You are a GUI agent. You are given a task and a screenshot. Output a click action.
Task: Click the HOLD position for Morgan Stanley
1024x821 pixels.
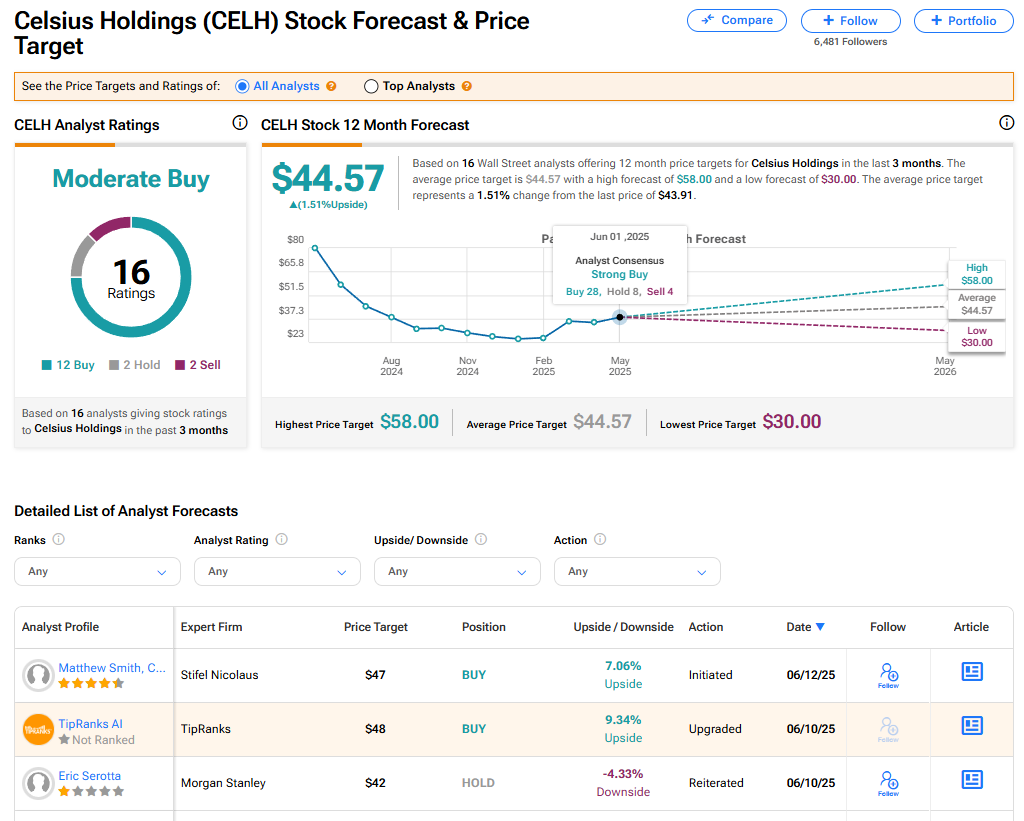point(478,783)
